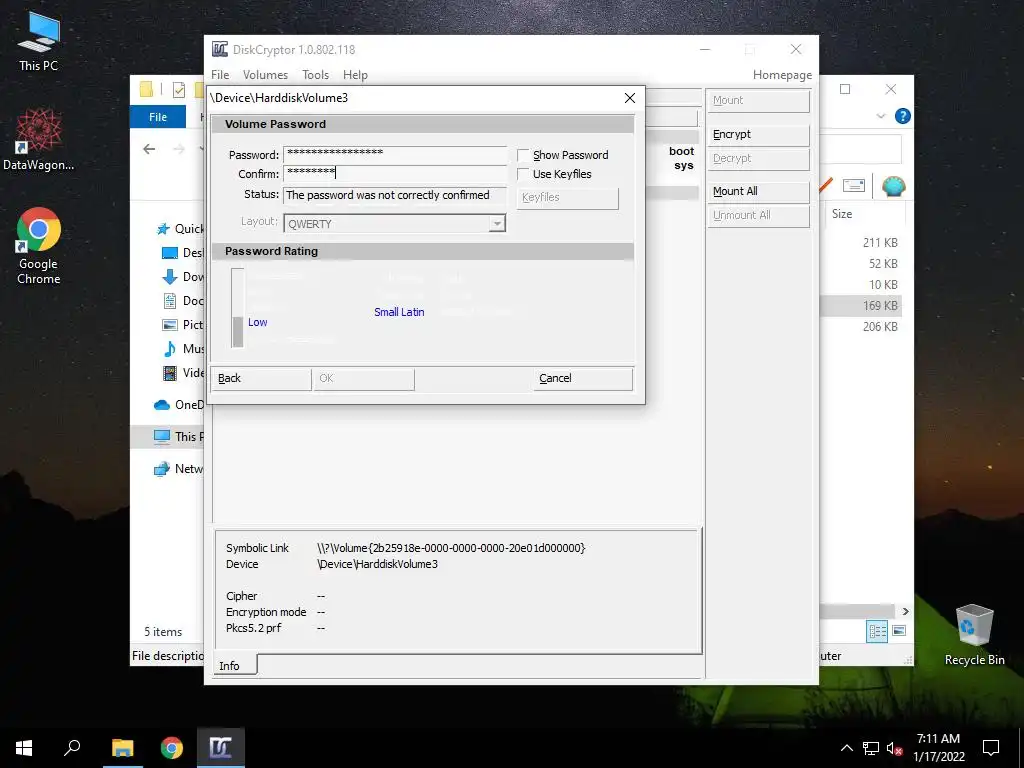Switch Explorer to details view icon
The image size is (1024, 768).
(x=877, y=631)
